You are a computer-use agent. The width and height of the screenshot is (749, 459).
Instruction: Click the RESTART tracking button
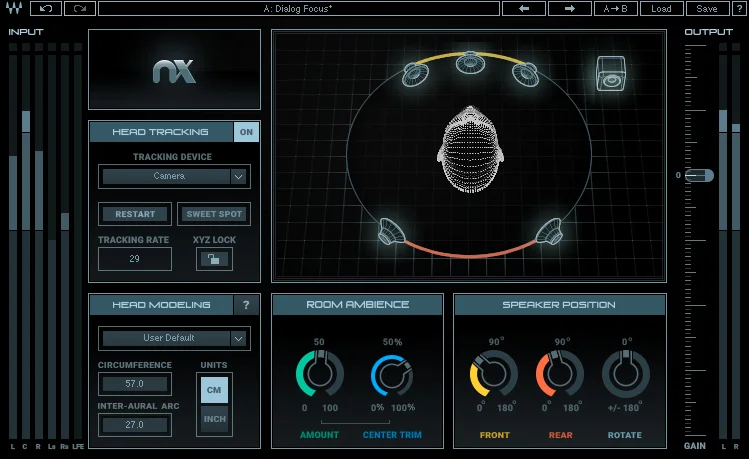pos(135,214)
